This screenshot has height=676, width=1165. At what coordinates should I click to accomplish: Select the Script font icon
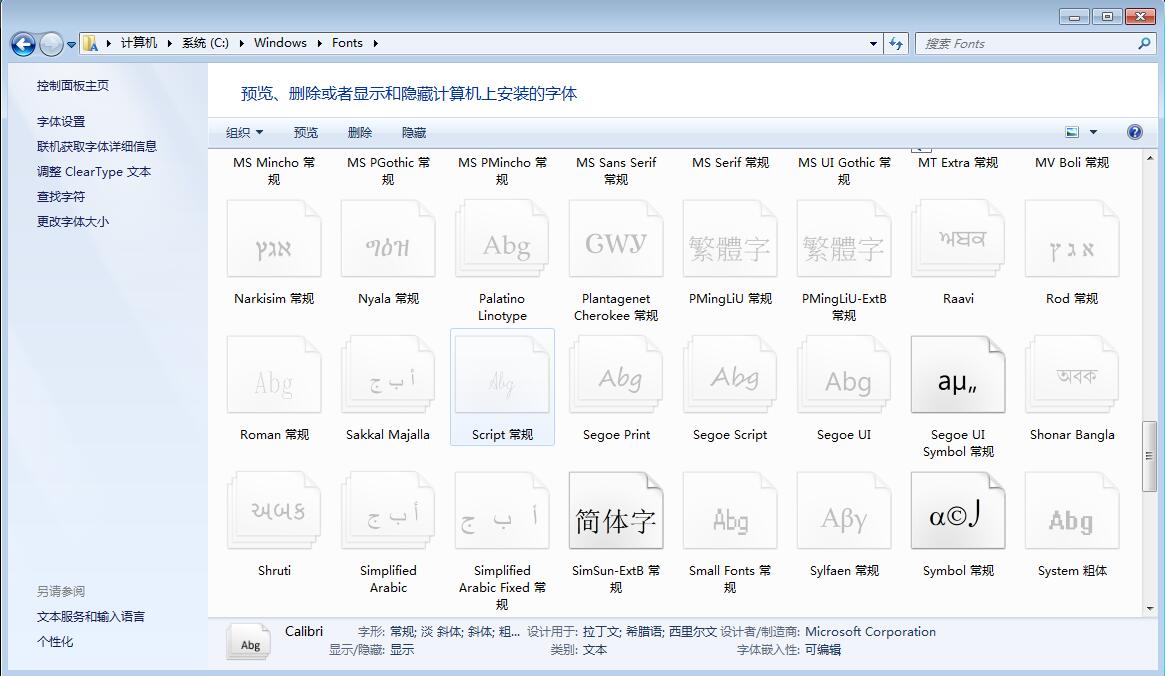point(502,375)
